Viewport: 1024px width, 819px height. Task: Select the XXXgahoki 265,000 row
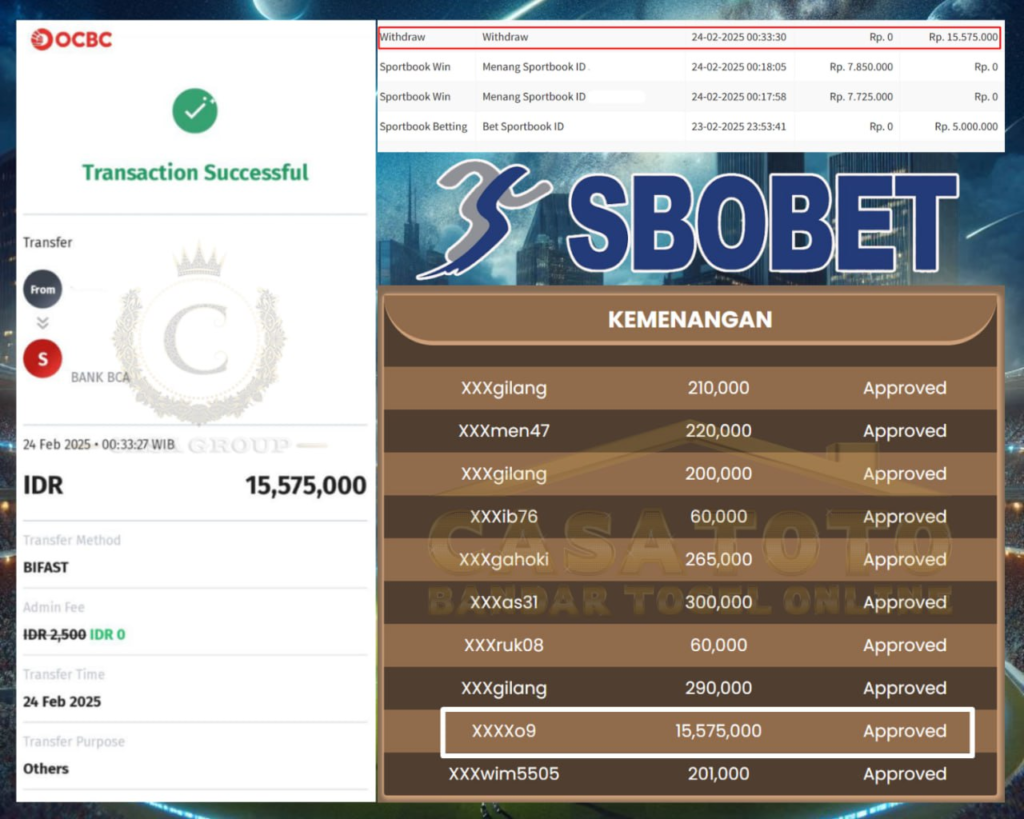[690, 560]
